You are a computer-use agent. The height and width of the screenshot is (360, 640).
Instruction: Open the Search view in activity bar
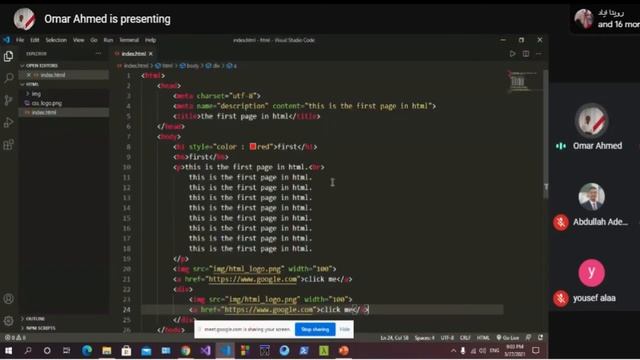(8, 78)
